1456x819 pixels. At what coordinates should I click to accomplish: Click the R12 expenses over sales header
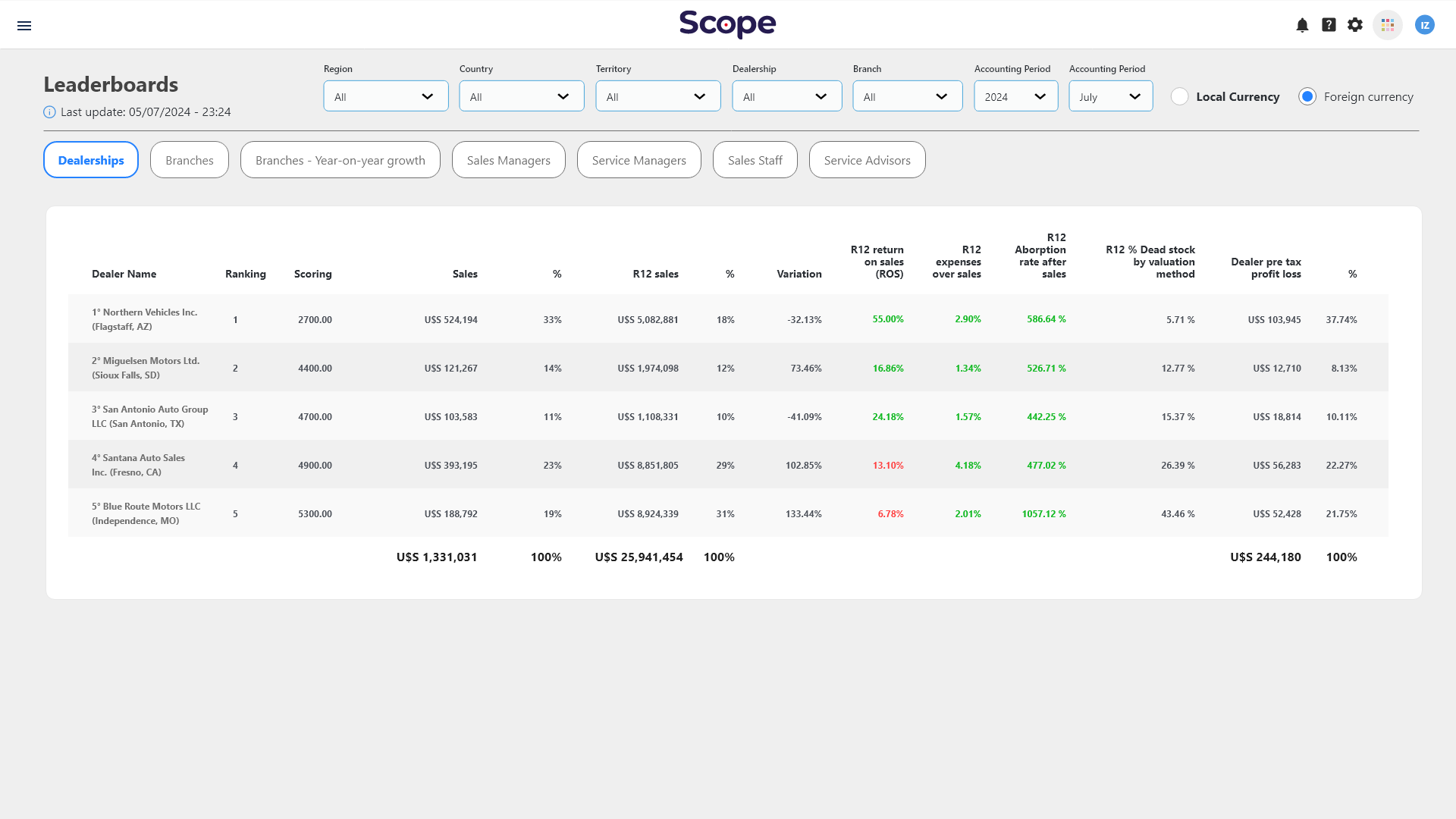tap(957, 262)
